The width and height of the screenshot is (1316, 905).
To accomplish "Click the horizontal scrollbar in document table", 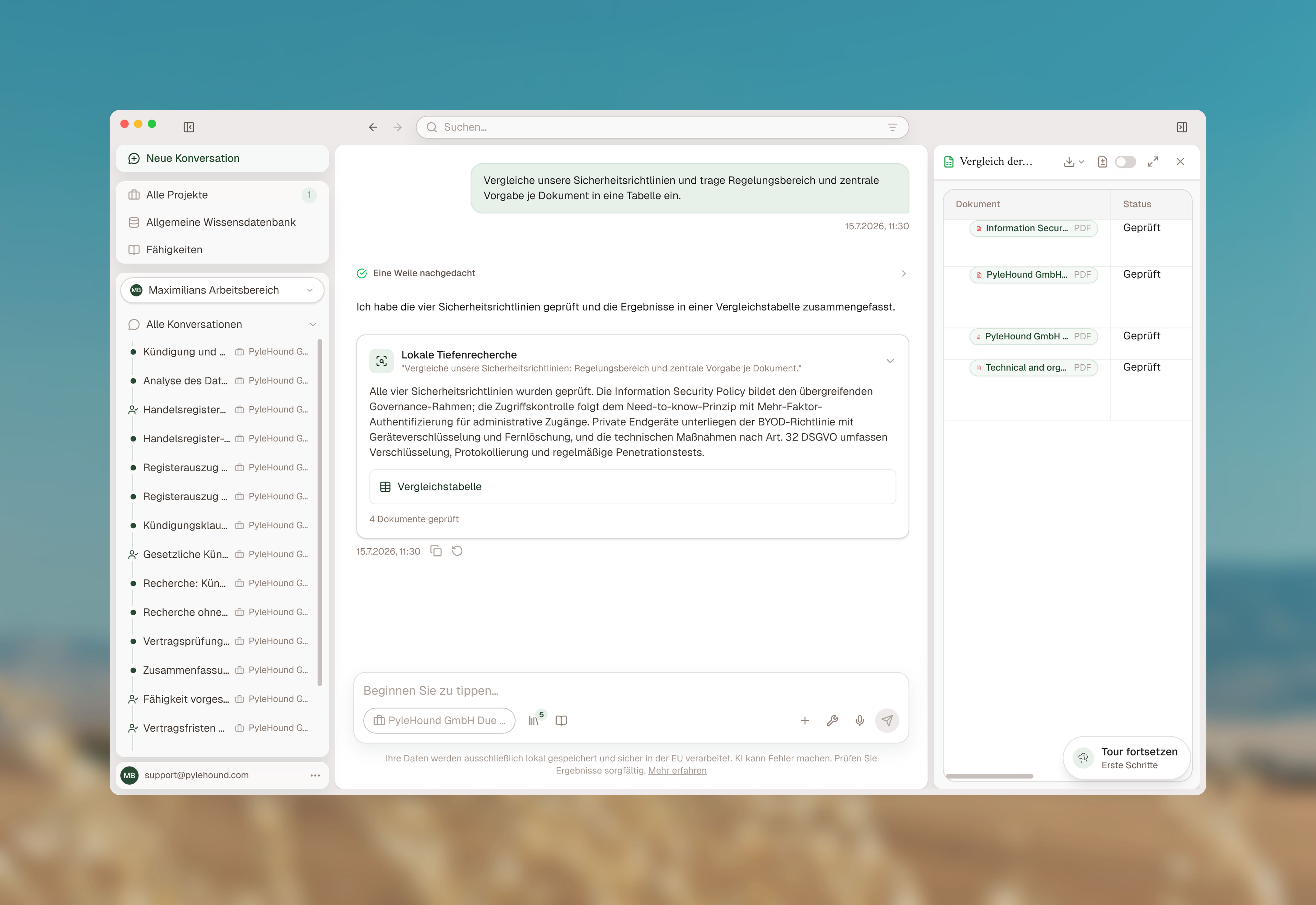I will [989, 776].
